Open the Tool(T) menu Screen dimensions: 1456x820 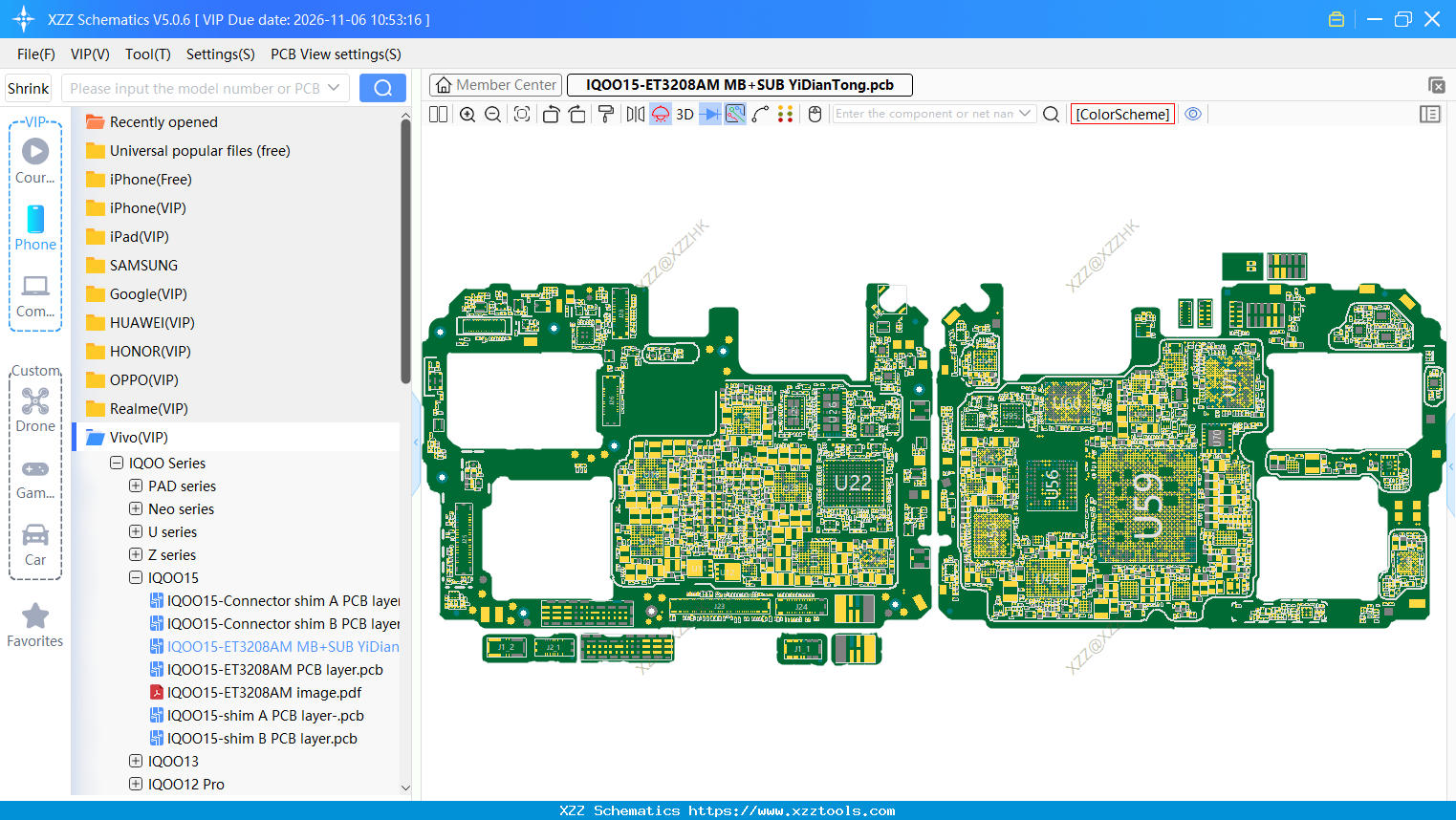[147, 54]
